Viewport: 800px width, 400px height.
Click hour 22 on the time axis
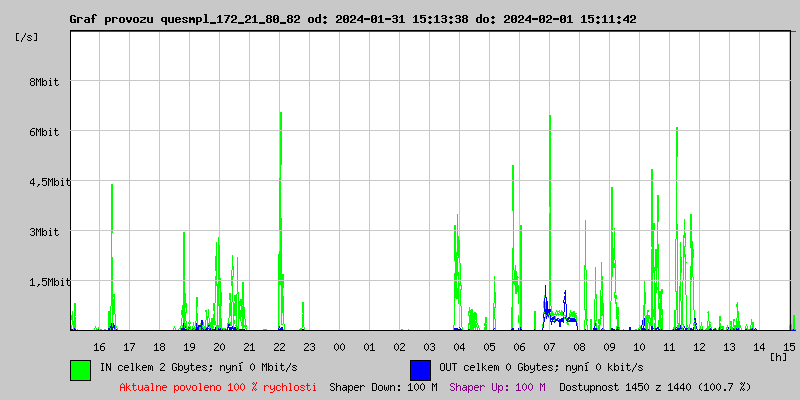pyautogui.click(x=279, y=346)
